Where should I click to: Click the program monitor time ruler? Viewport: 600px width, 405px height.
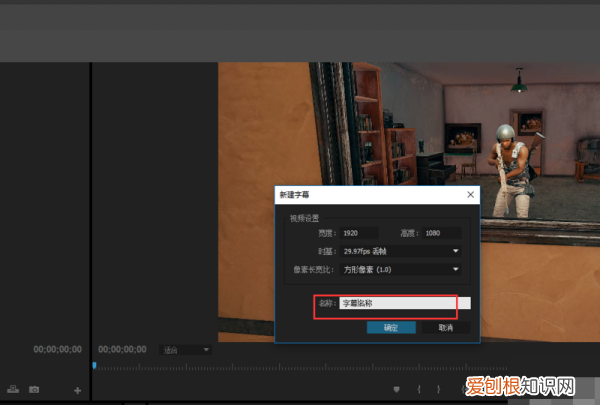pos(300,367)
